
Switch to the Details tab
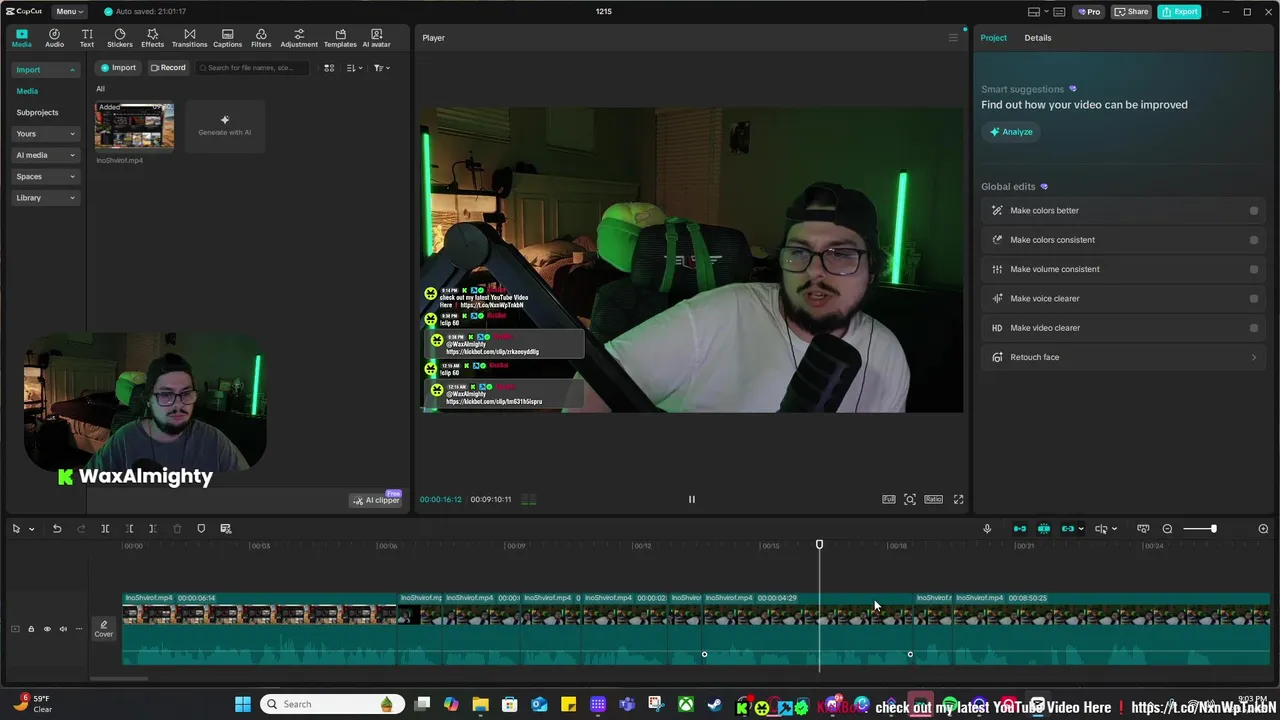pos(1037,38)
